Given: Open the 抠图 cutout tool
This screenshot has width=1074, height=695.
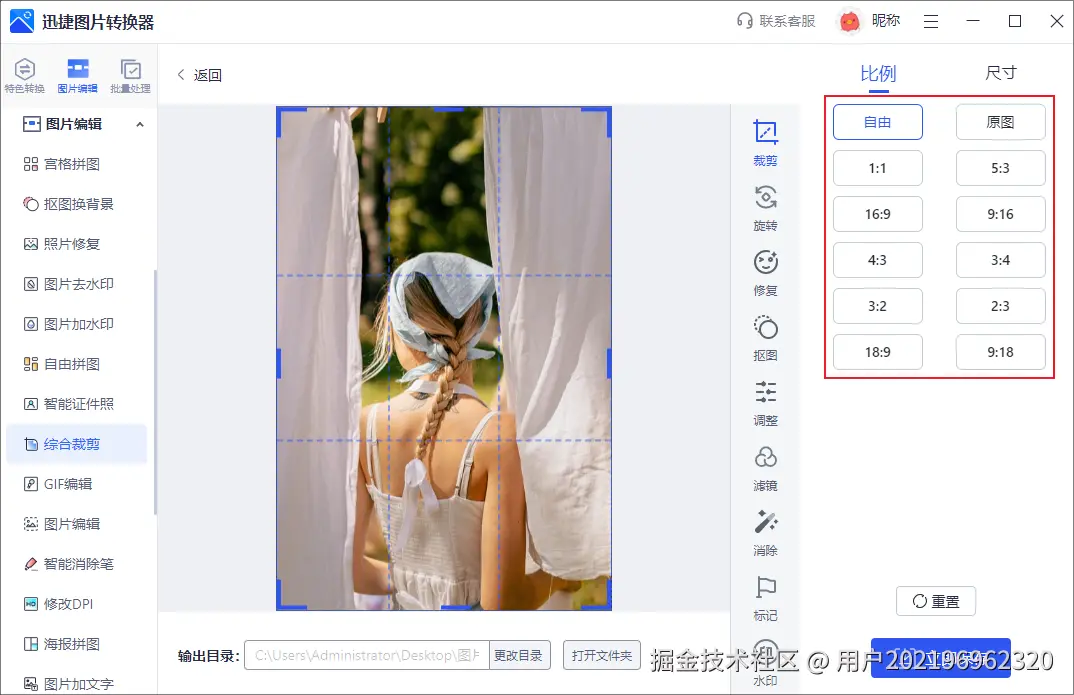Looking at the screenshot, I should (x=765, y=338).
